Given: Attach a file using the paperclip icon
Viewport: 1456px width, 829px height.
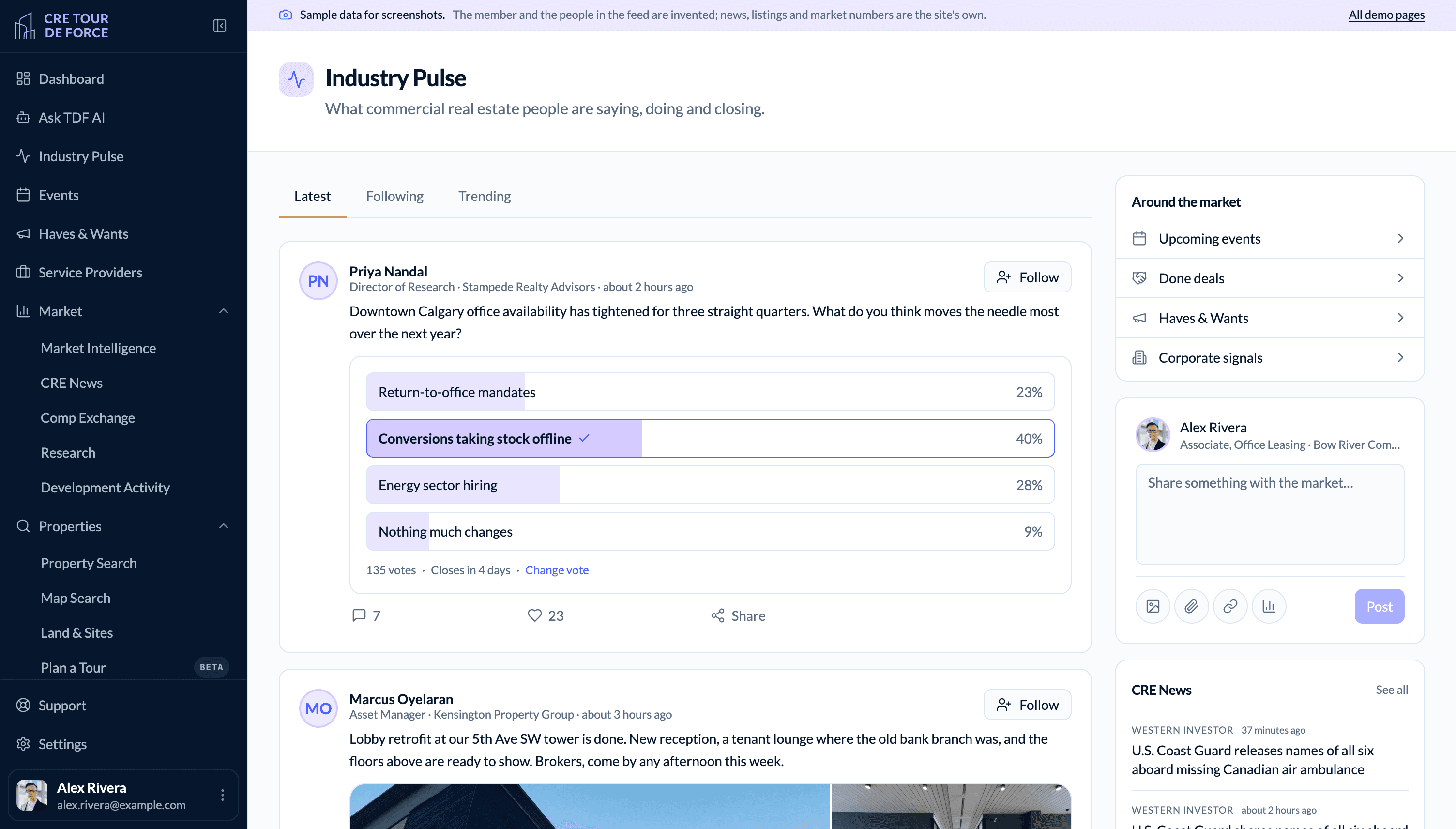Looking at the screenshot, I should click(1191, 606).
